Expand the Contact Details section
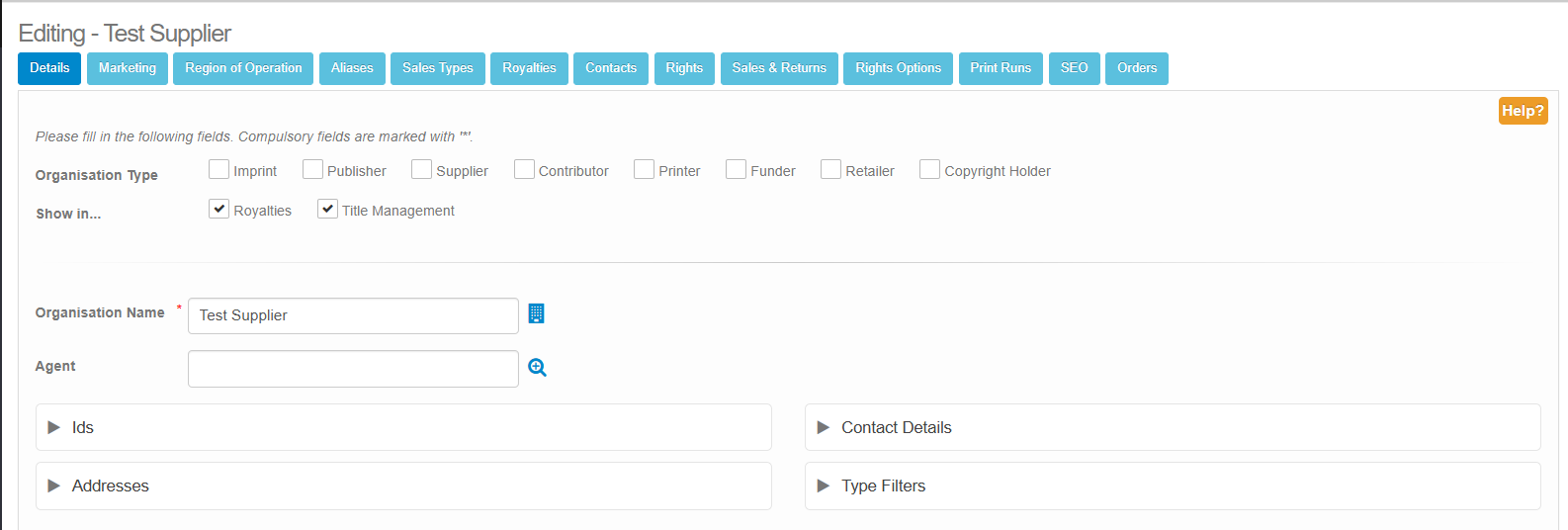 pyautogui.click(x=896, y=427)
